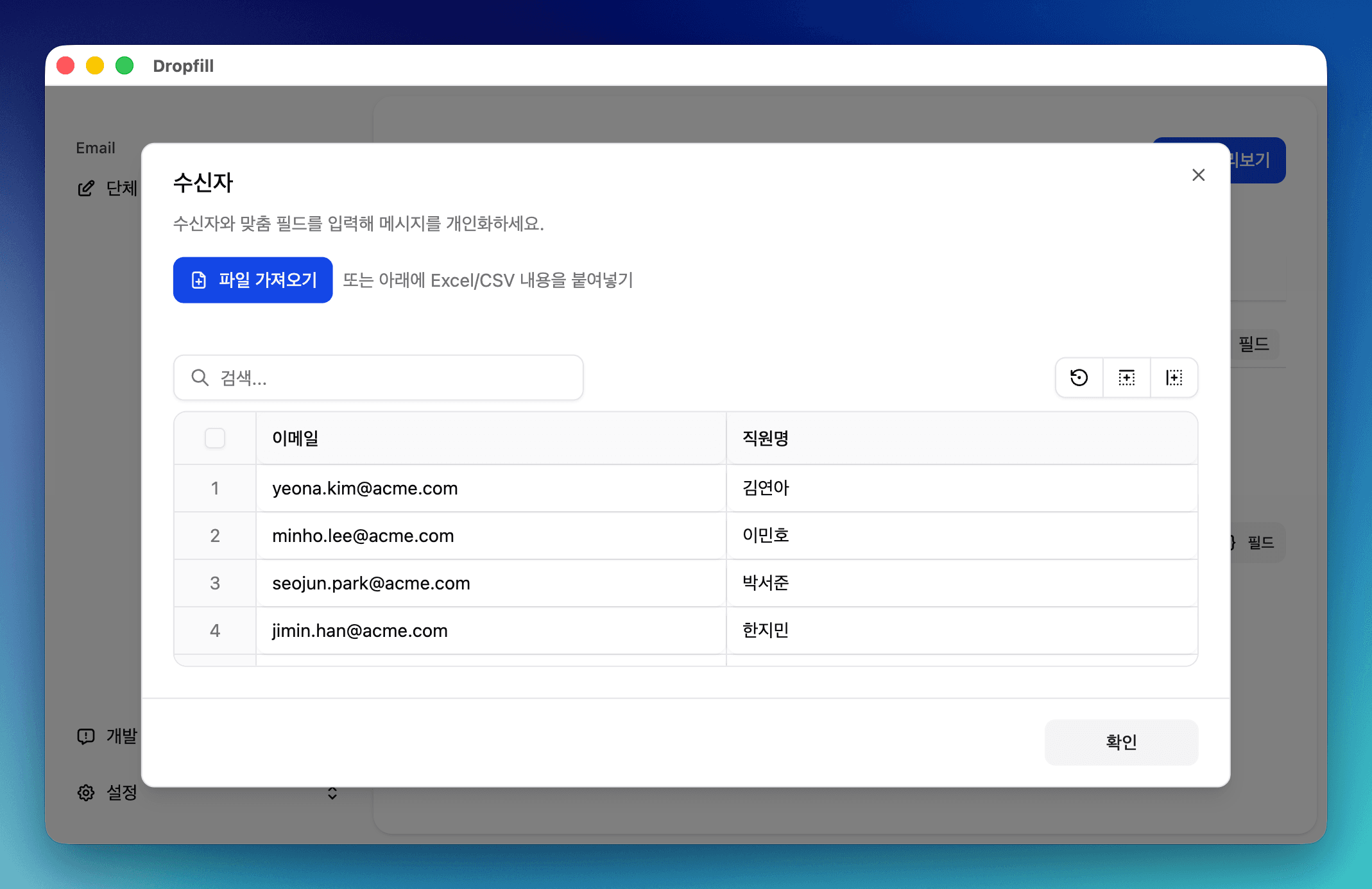Click the 파일 가져오기 import button
The image size is (1372, 889).
pos(253,280)
